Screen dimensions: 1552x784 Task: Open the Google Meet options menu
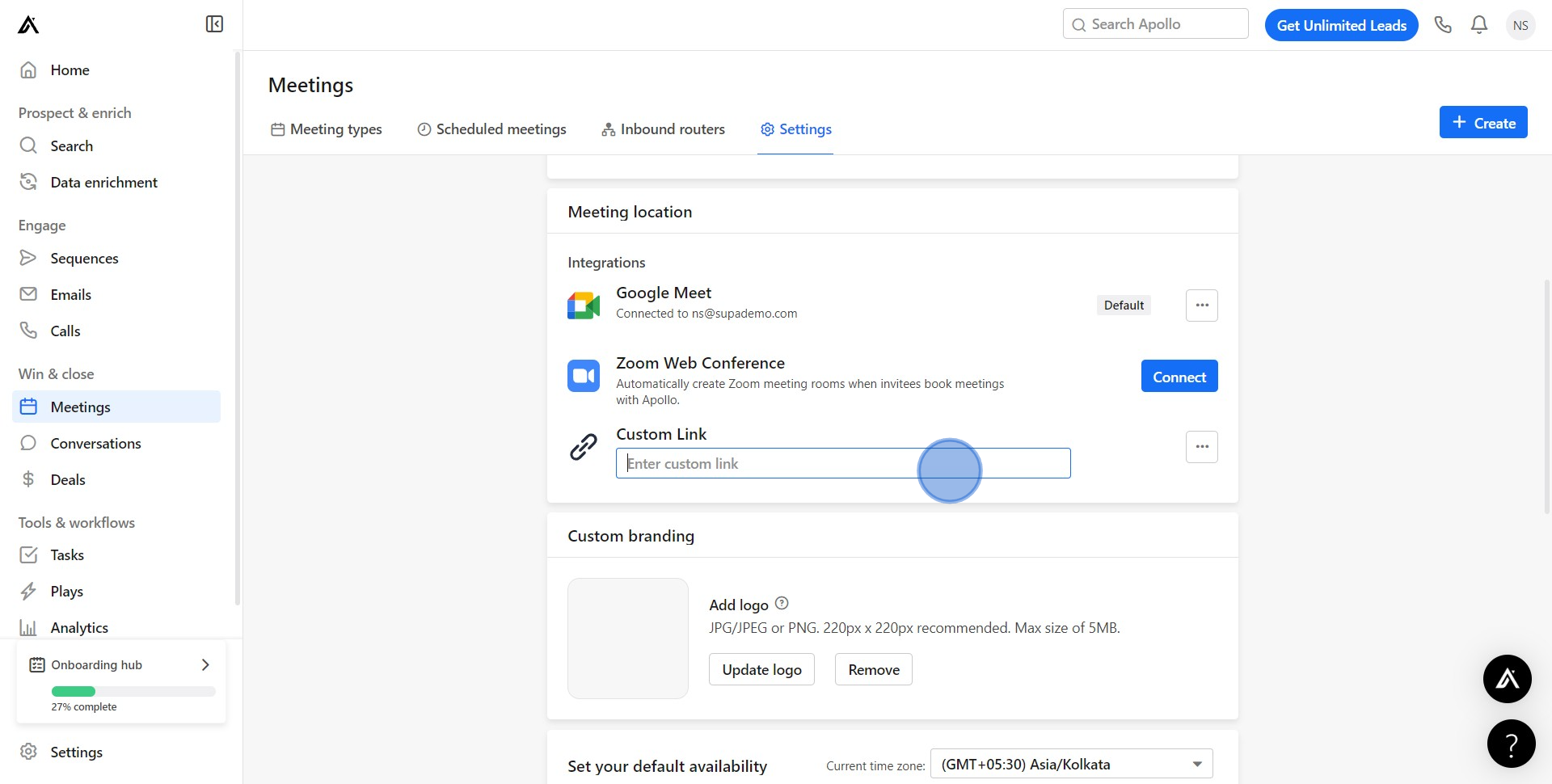1202,306
